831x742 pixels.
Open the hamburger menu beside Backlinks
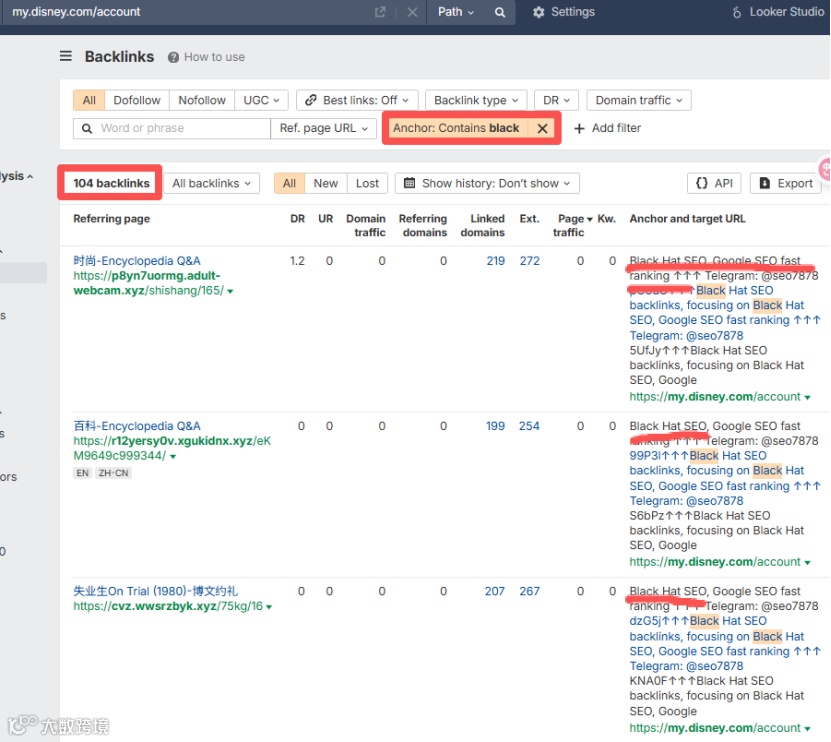tap(66, 56)
